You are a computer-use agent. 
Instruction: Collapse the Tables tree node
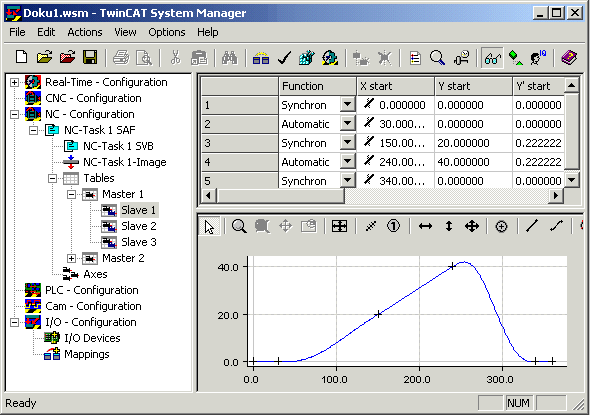pos(52,178)
